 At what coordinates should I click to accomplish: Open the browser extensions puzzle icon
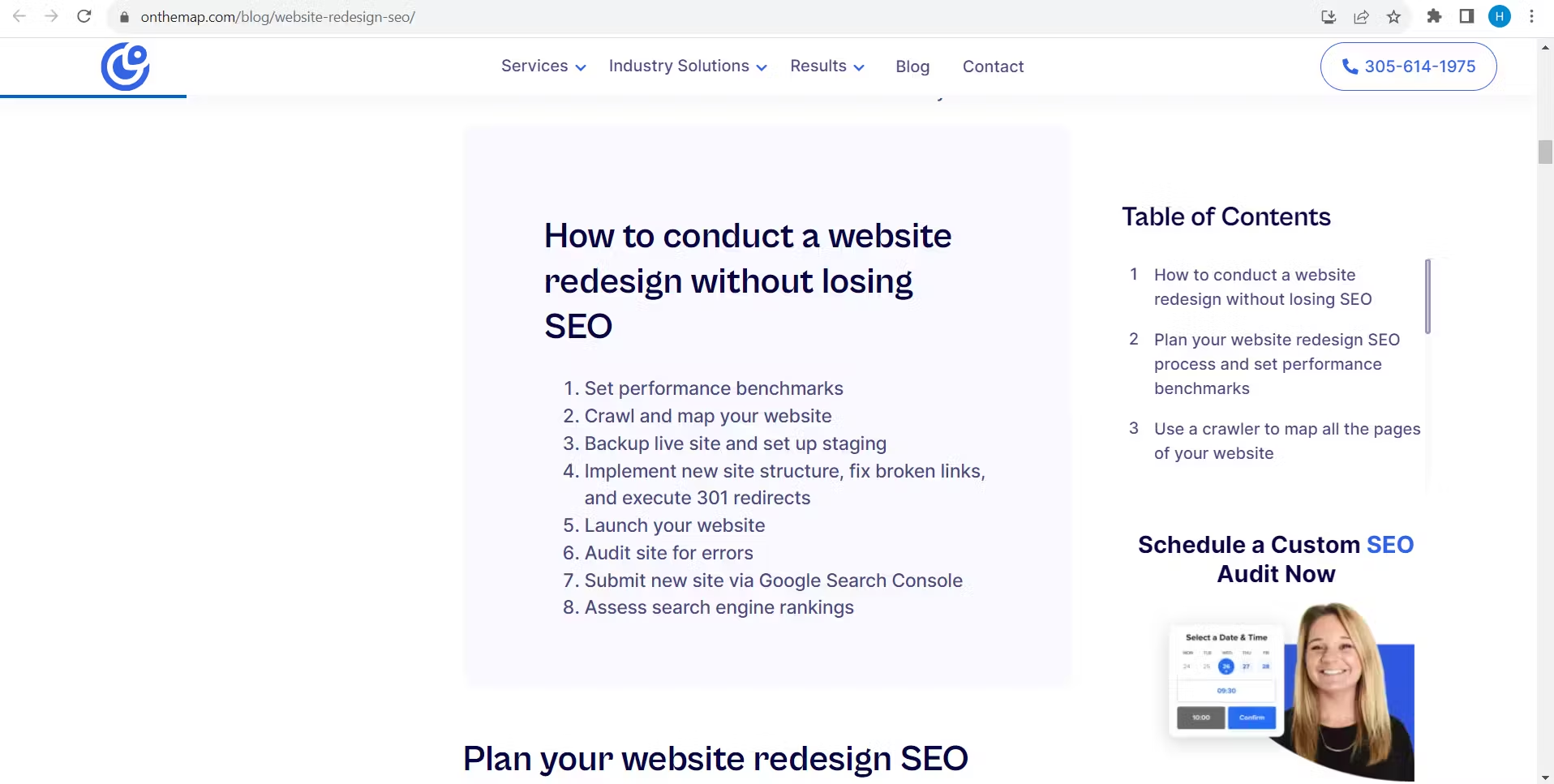point(1434,16)
